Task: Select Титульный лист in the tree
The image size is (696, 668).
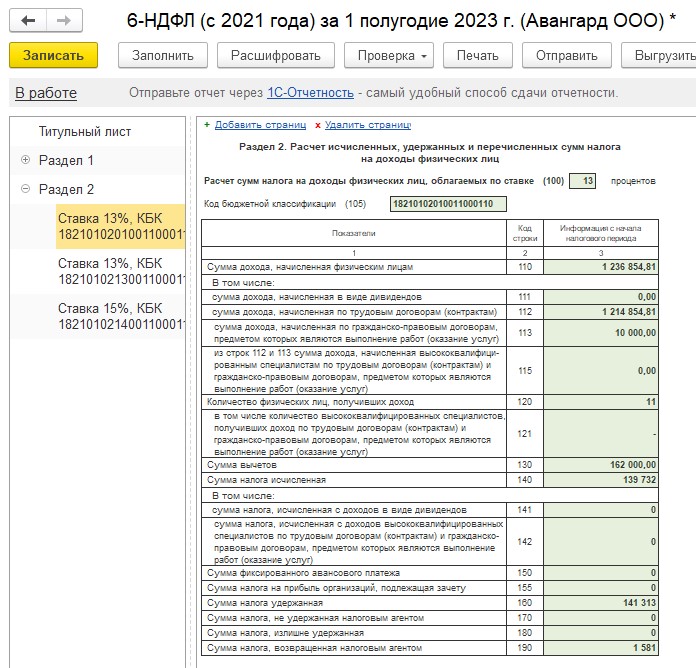Action: pos(85,131)
